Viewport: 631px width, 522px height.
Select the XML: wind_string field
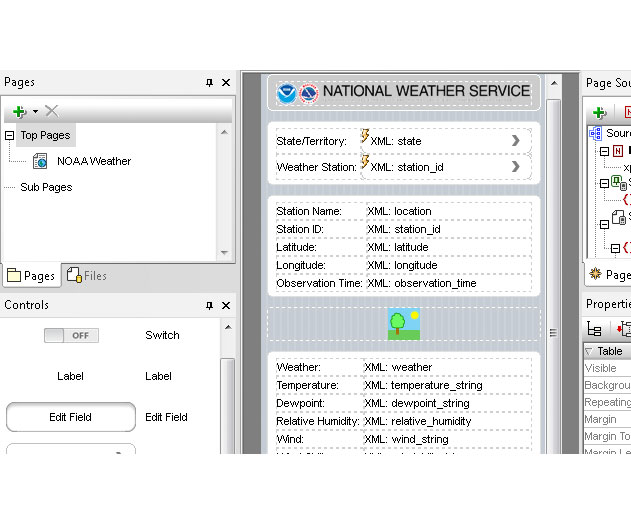pos(447,439)
